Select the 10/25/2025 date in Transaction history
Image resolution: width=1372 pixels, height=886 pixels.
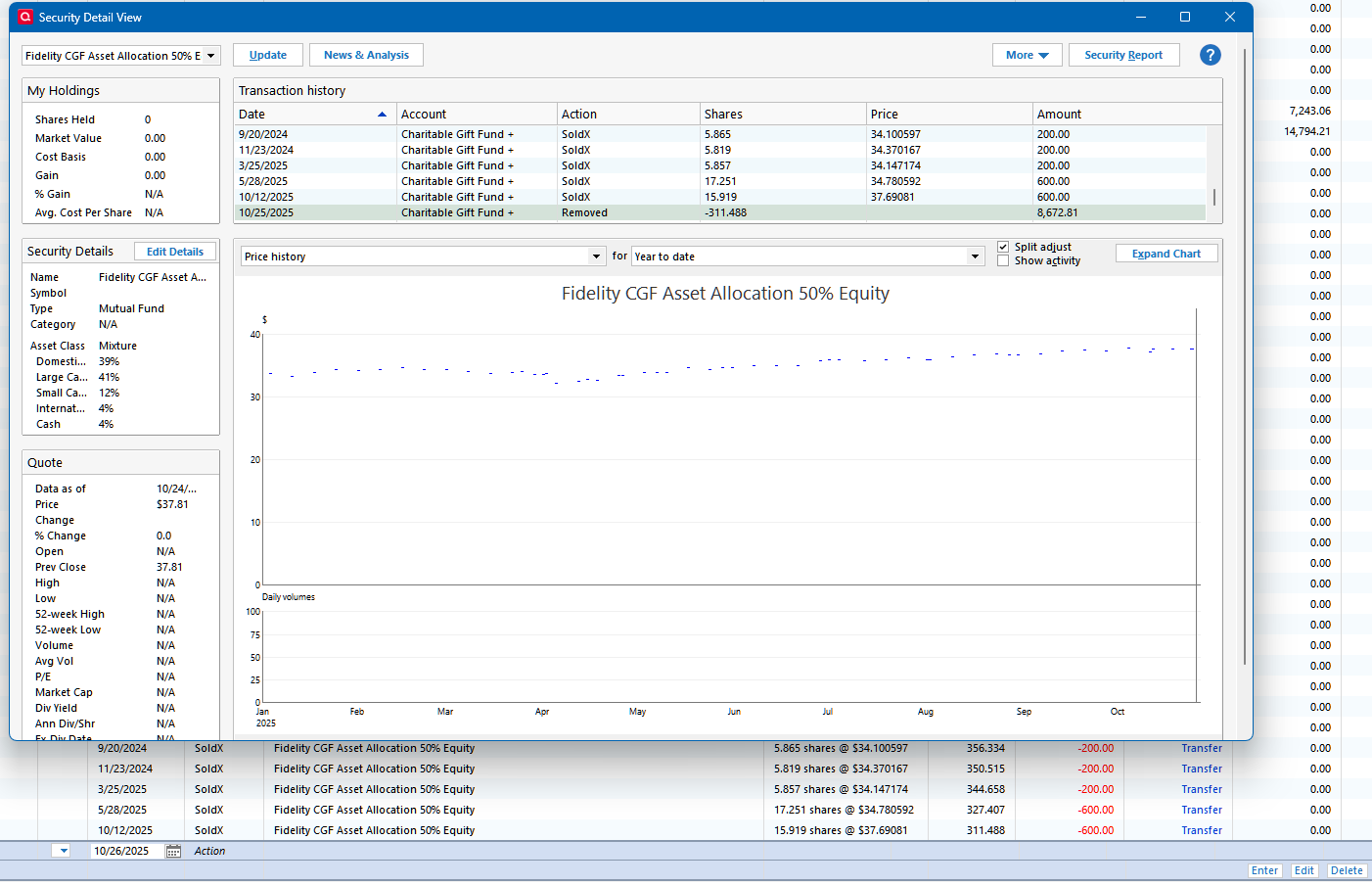[x=266, y=212]
